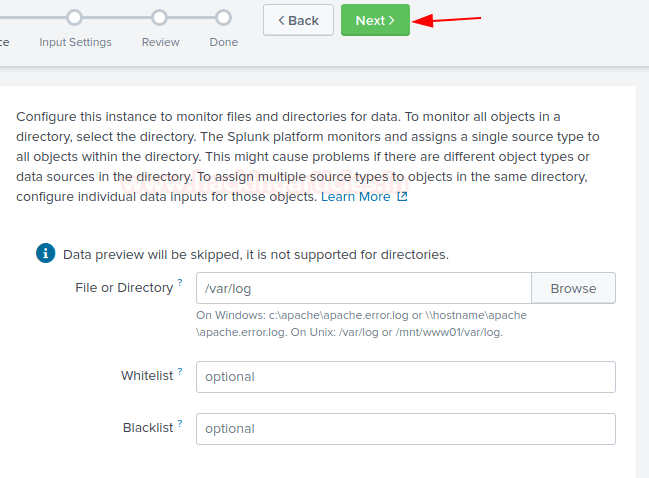The width and height of the screenshot is (649, 478).
Task: Select the Input Settings step label
Action: click(x=75, y=42)
